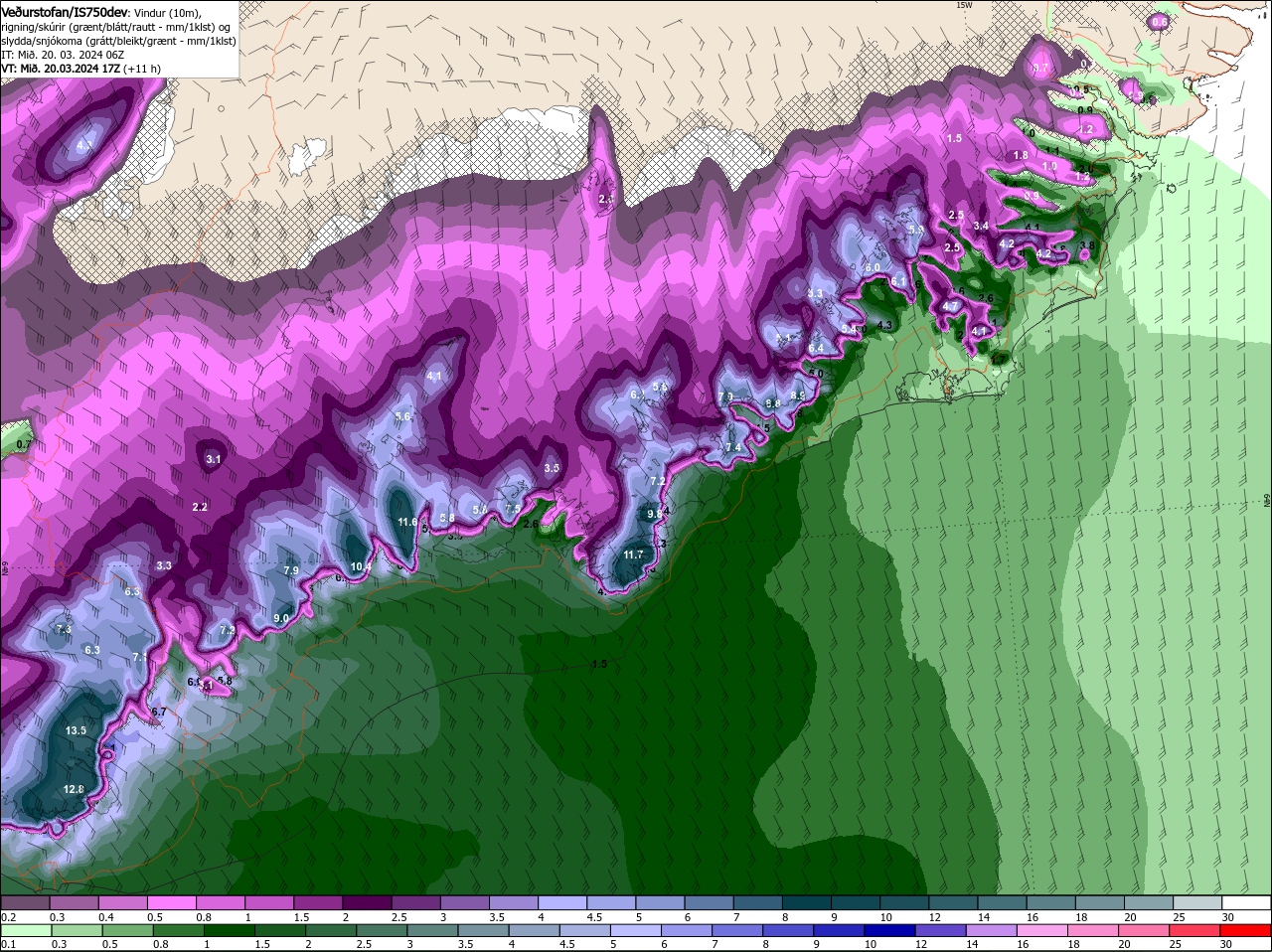The image size is (1272, 952).
Task: Pick the 1.5–2 swatch in snow legend row
Action: tap(318, 902)
